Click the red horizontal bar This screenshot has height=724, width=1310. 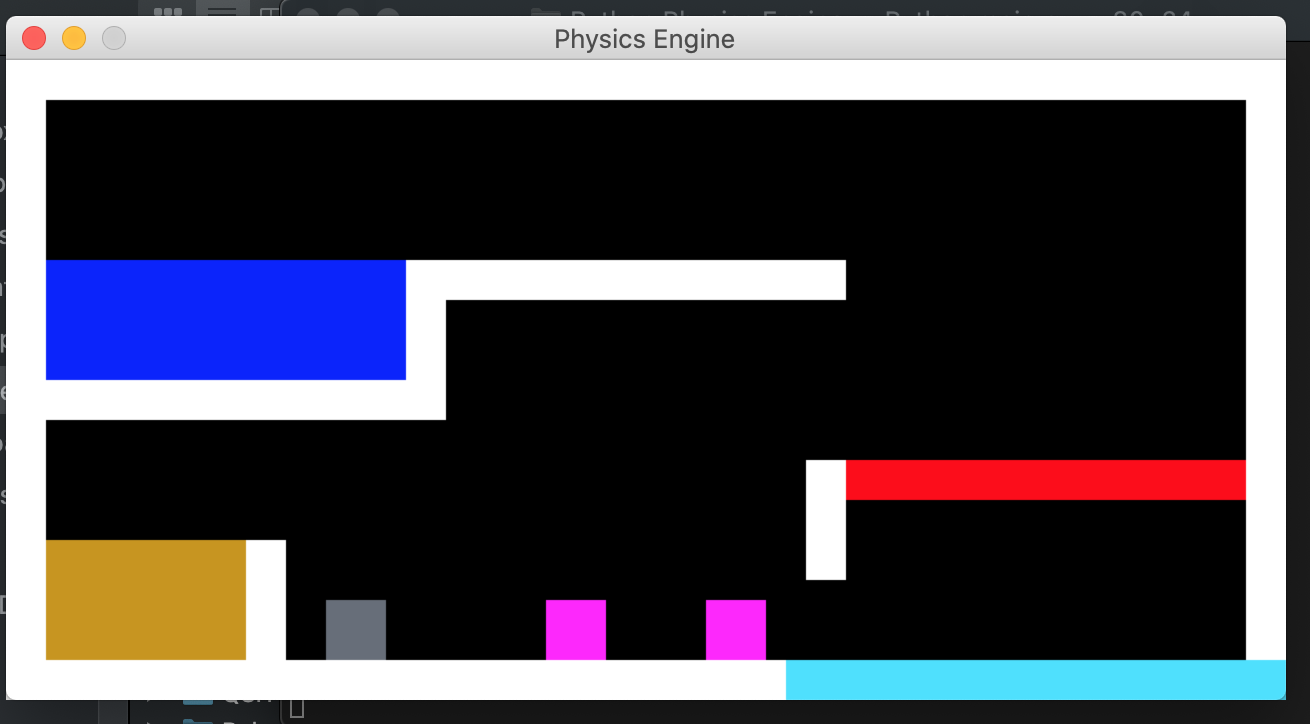point(1046,480)
